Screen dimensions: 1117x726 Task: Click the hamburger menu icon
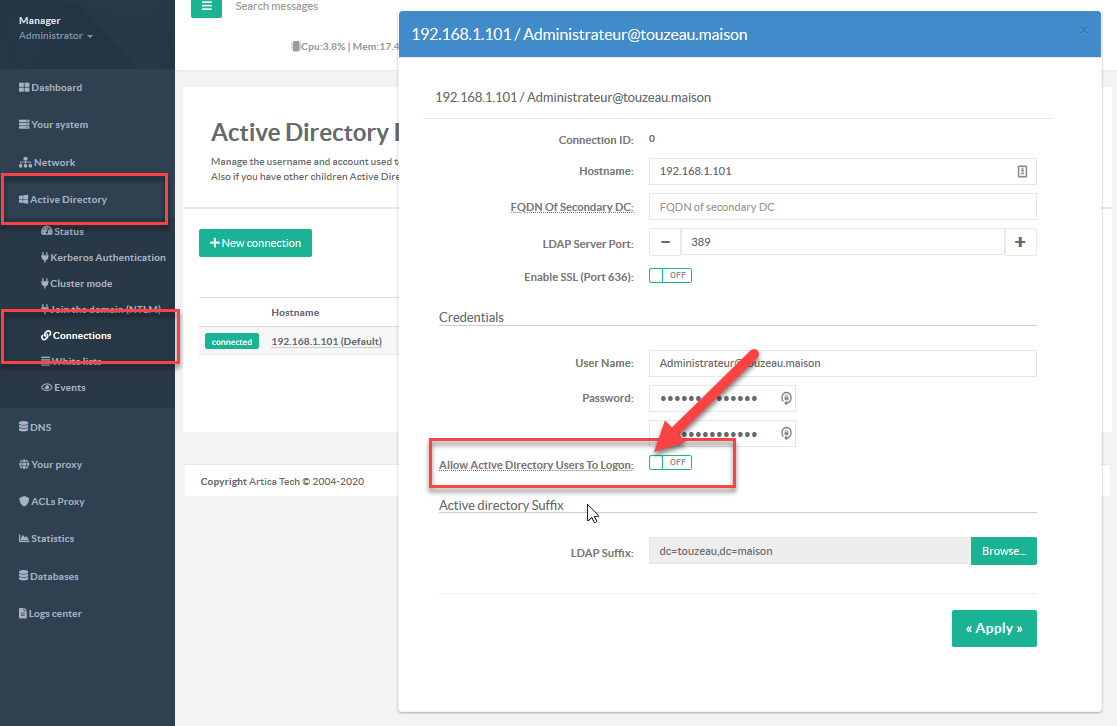point(206,7)
